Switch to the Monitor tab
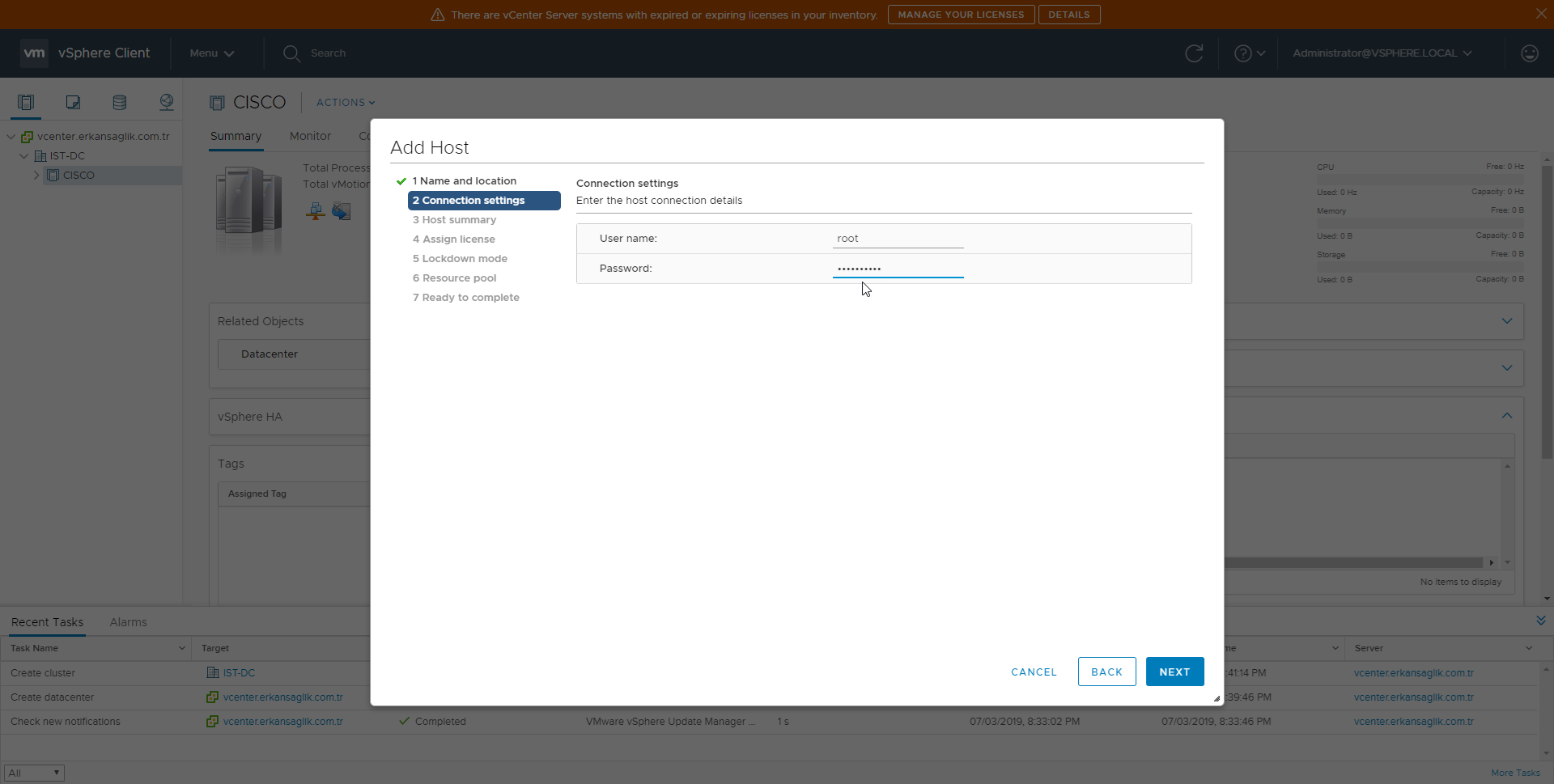Image resolution: width=1554 pixels, height=784 pixels. pos(310,137)
